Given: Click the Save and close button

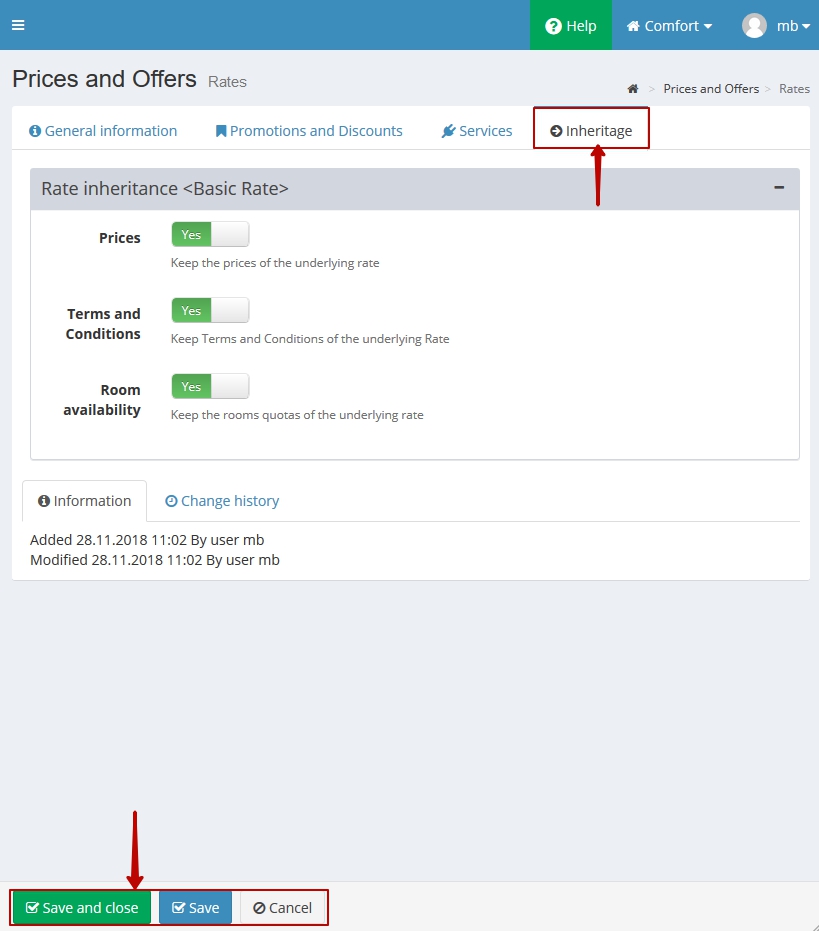Looking at the screenshot, I should click(x=82, y=908).
